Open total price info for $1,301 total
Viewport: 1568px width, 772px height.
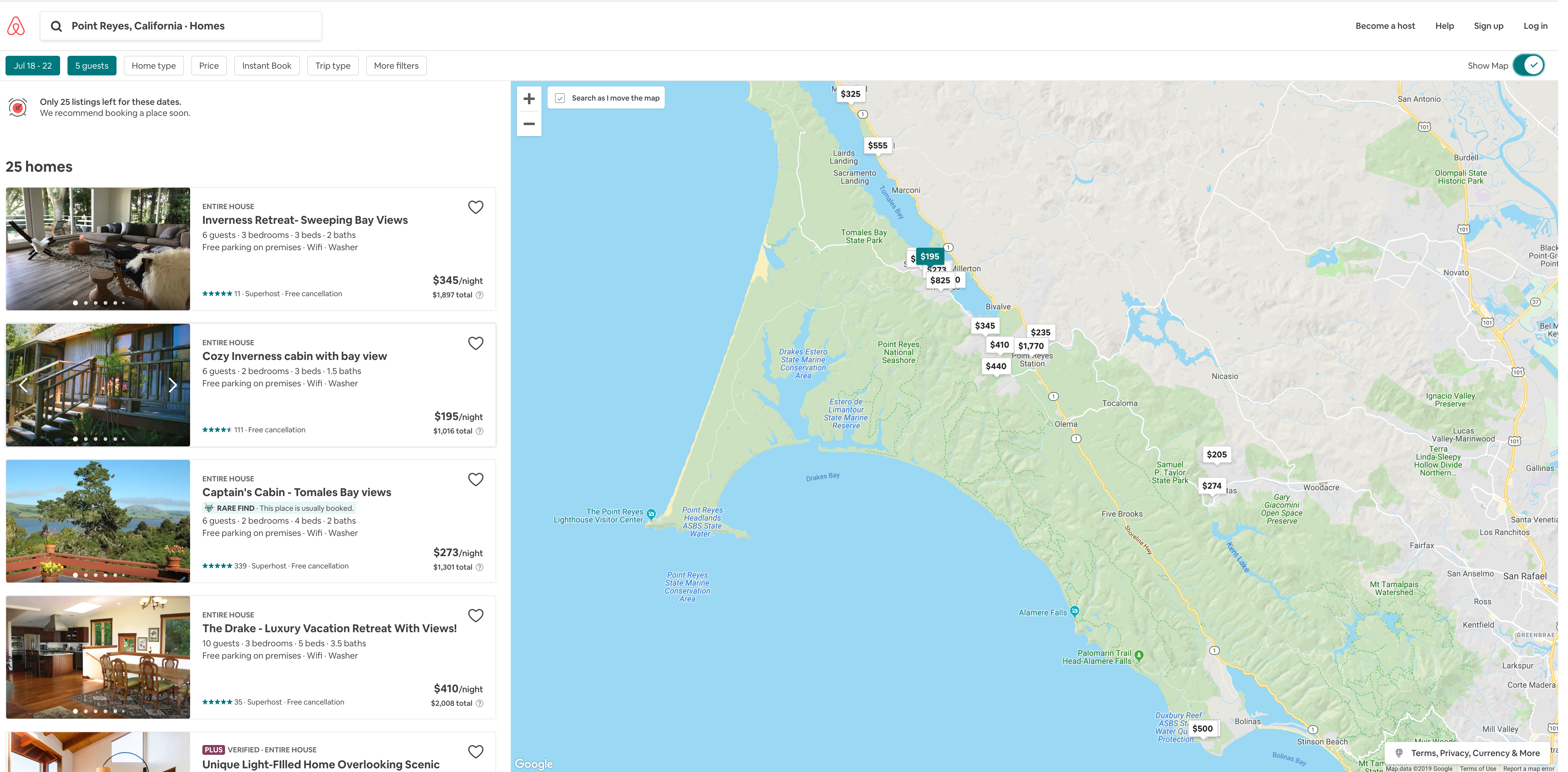[480, 568]
